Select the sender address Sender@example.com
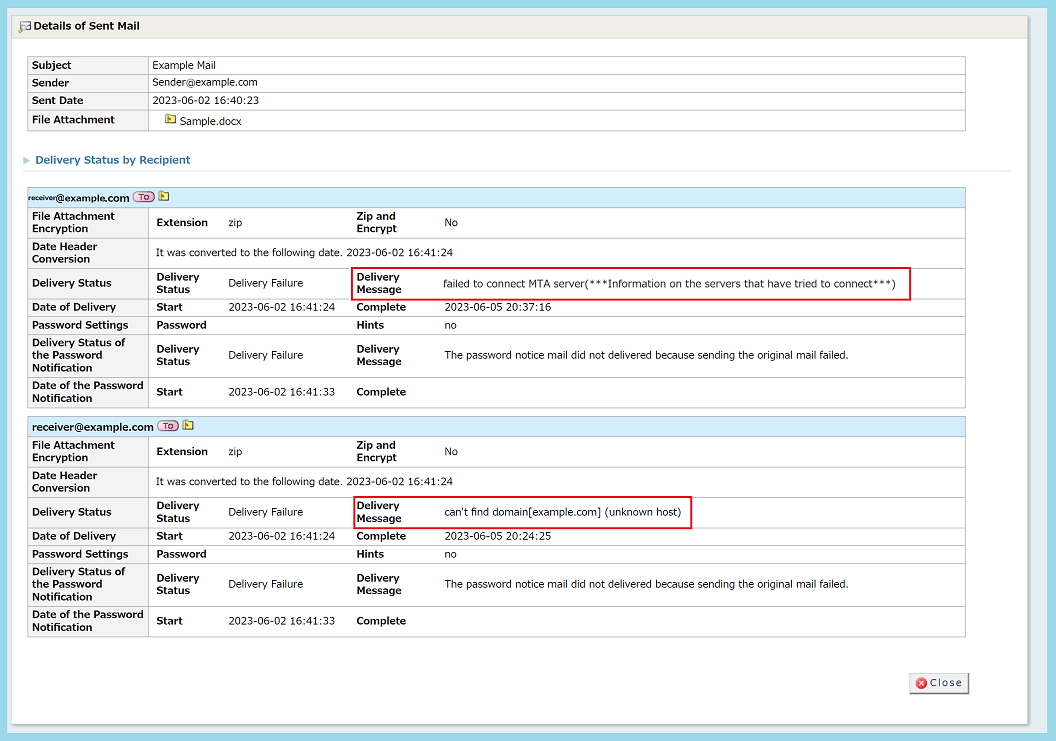 coord(205,82)
